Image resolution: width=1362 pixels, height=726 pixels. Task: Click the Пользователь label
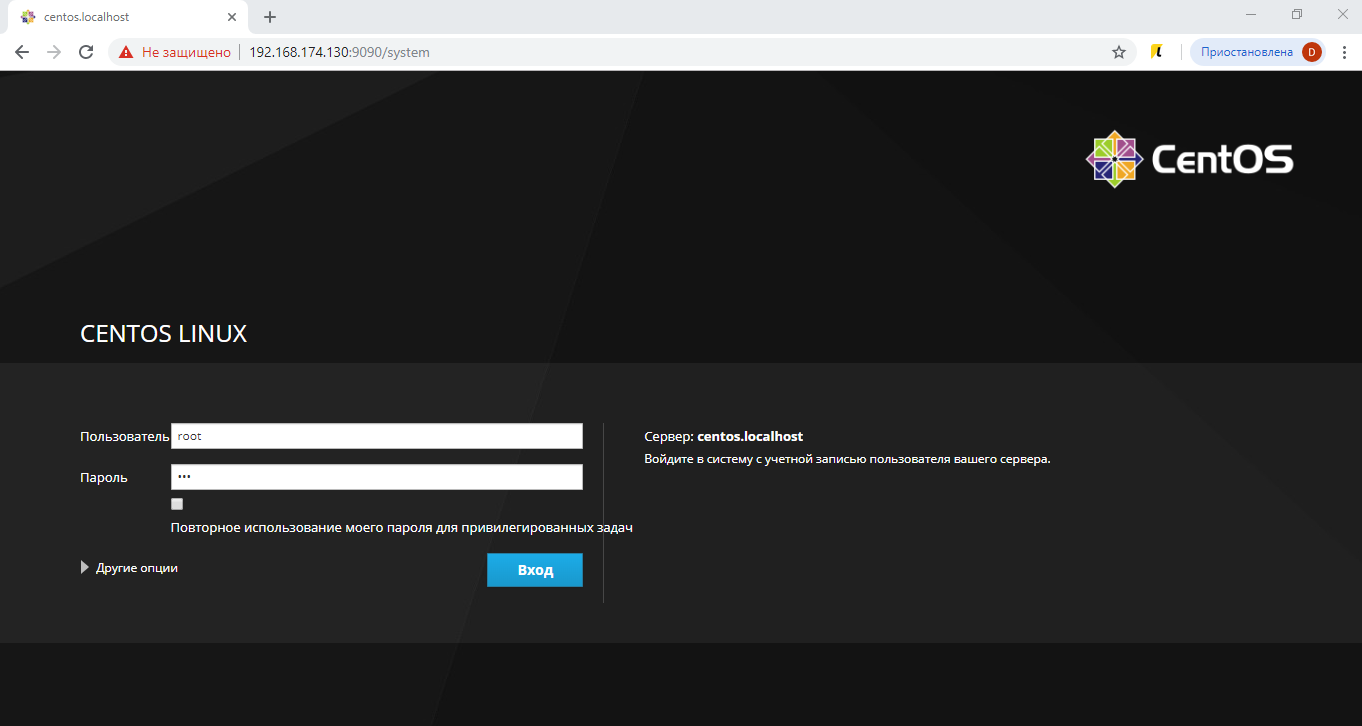[x=125, y=437]
